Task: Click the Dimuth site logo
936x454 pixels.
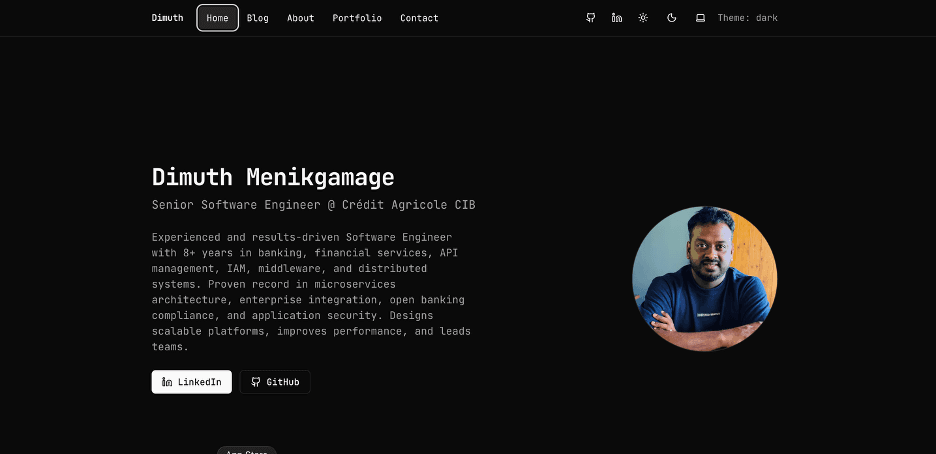Action: pyautogui.click(x=167, y=18)
